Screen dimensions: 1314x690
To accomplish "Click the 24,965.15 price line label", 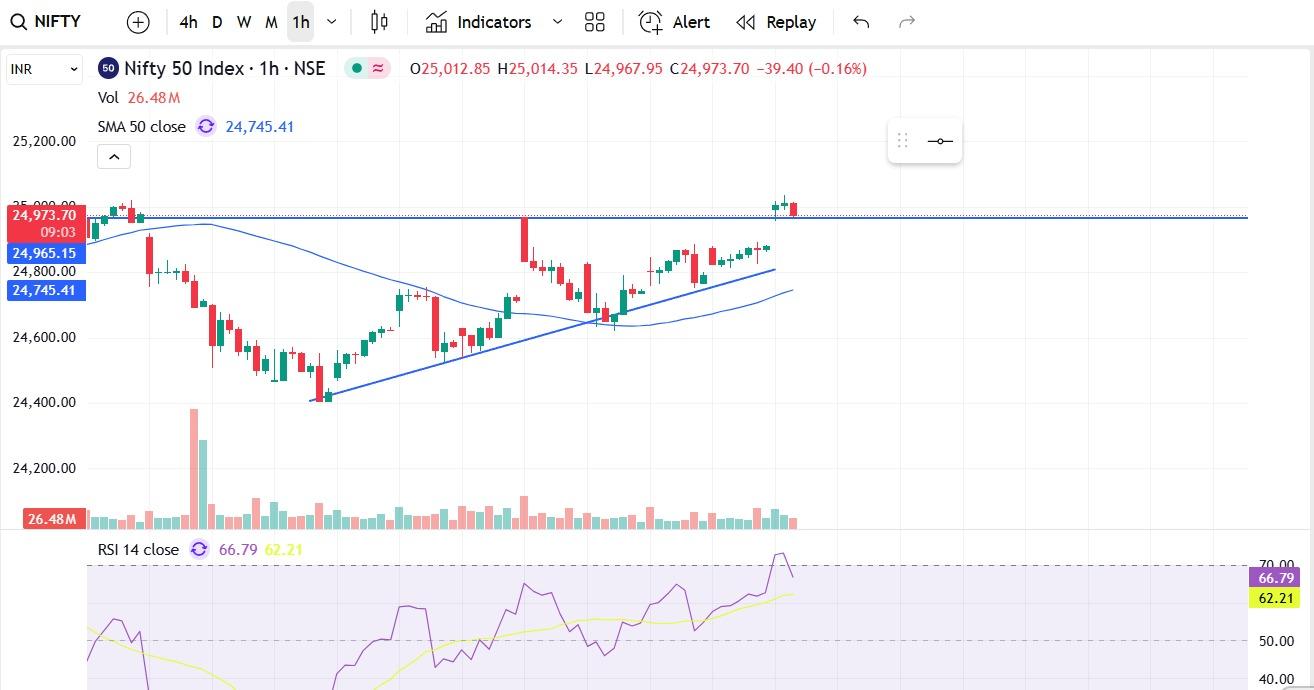I will 46,253.
